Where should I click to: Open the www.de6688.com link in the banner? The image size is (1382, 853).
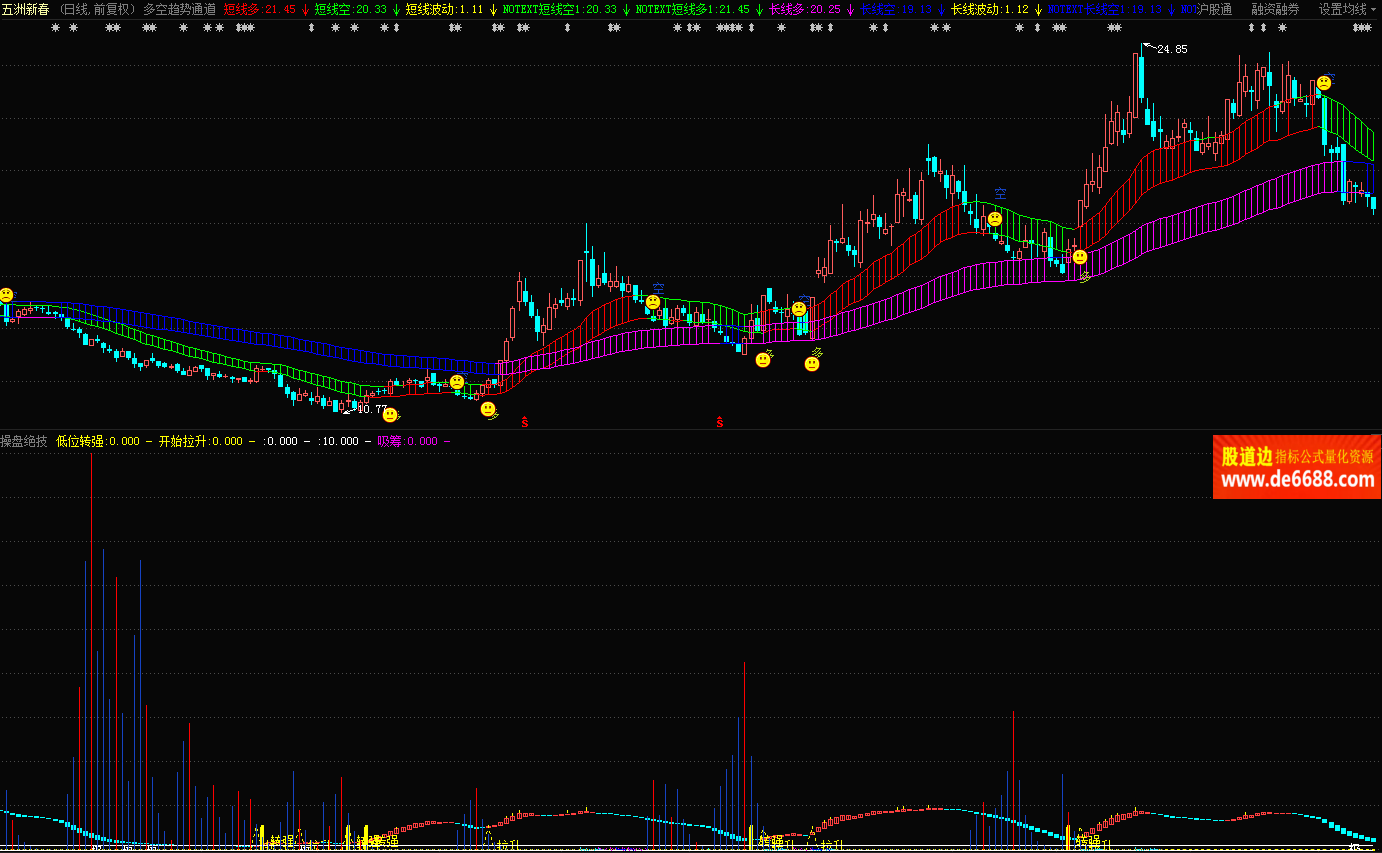click(1297, 480)
